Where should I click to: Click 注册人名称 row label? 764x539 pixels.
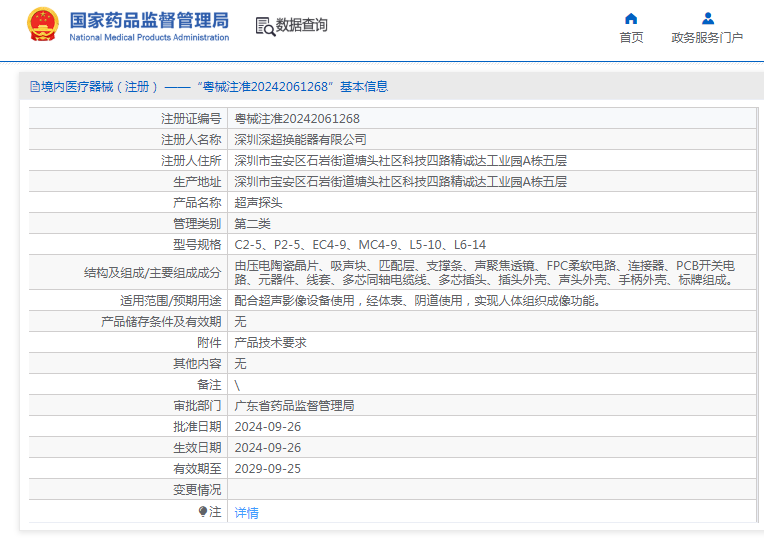tap(191, 140)
